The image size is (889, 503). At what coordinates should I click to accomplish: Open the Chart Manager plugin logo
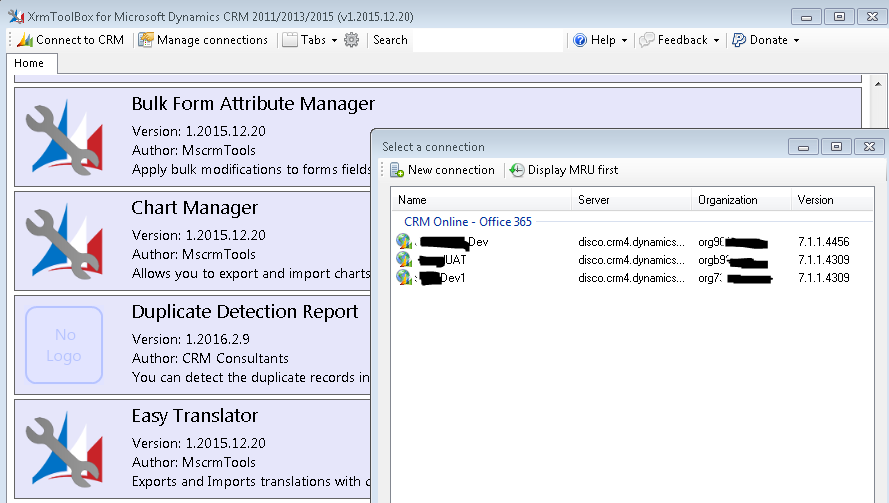click(x=64, y=241)
